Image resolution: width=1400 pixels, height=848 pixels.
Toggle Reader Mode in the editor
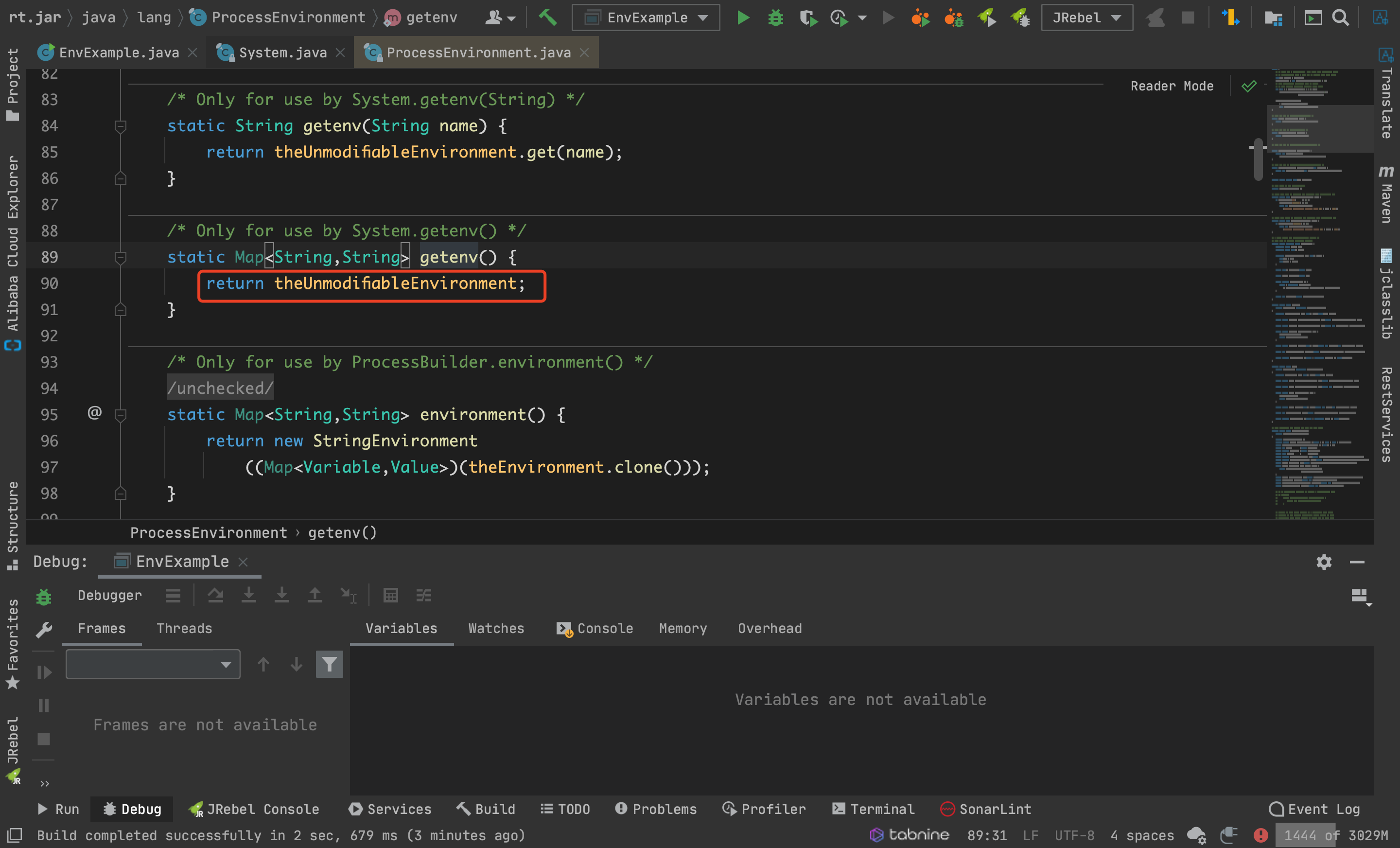[1172, 86]
